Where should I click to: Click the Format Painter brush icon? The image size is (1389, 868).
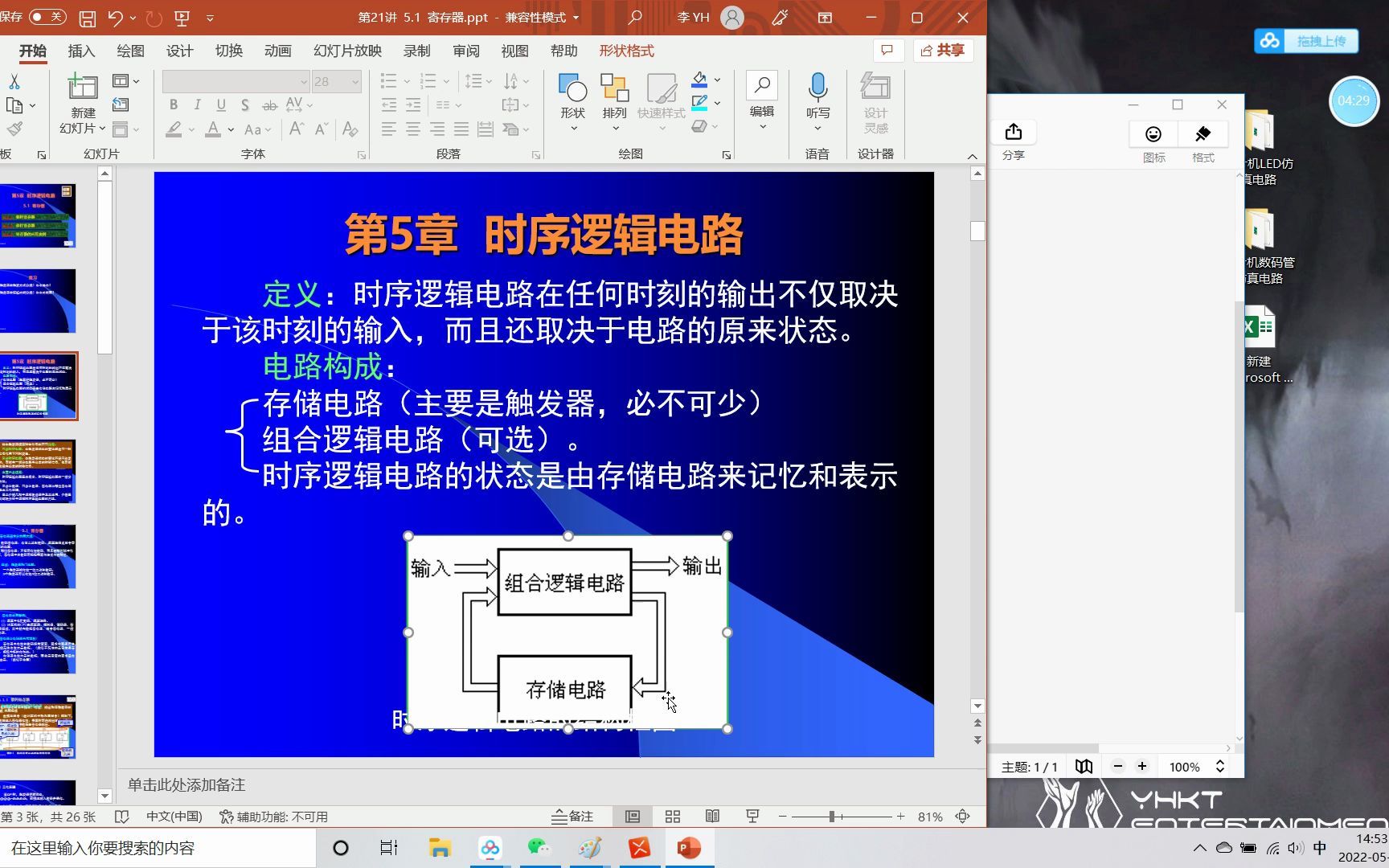tap(14, 129)
